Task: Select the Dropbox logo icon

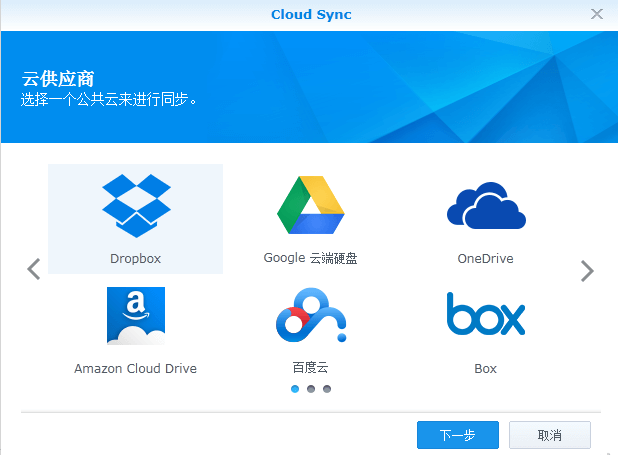Action: [x=136, y=205]
